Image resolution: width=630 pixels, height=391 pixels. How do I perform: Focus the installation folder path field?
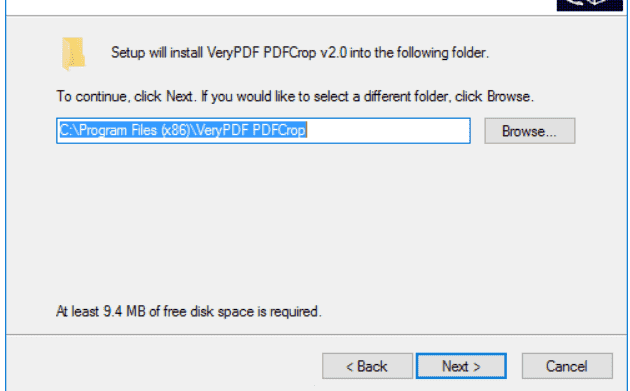coord(264,131)
